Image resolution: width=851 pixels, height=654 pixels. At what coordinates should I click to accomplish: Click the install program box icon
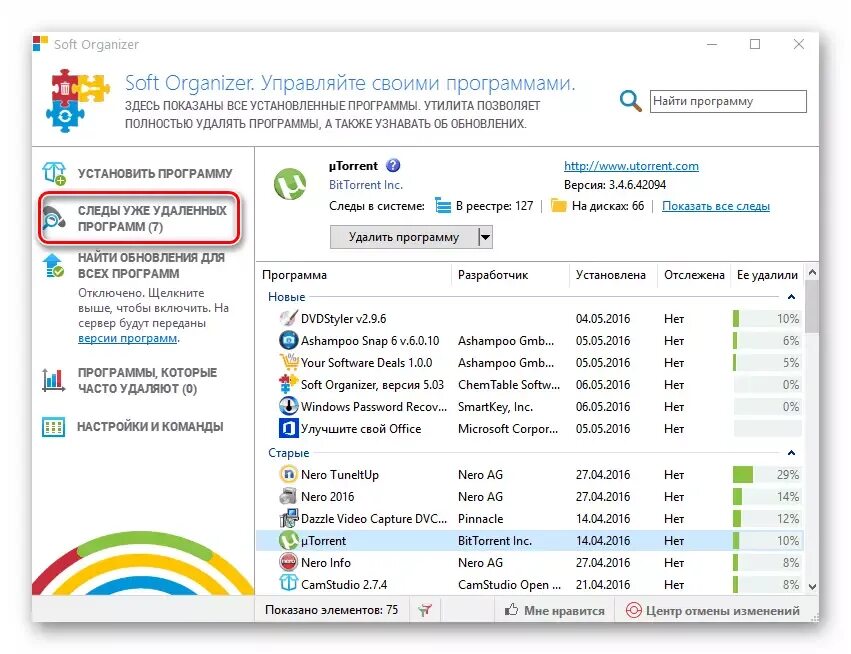point(54,174)
